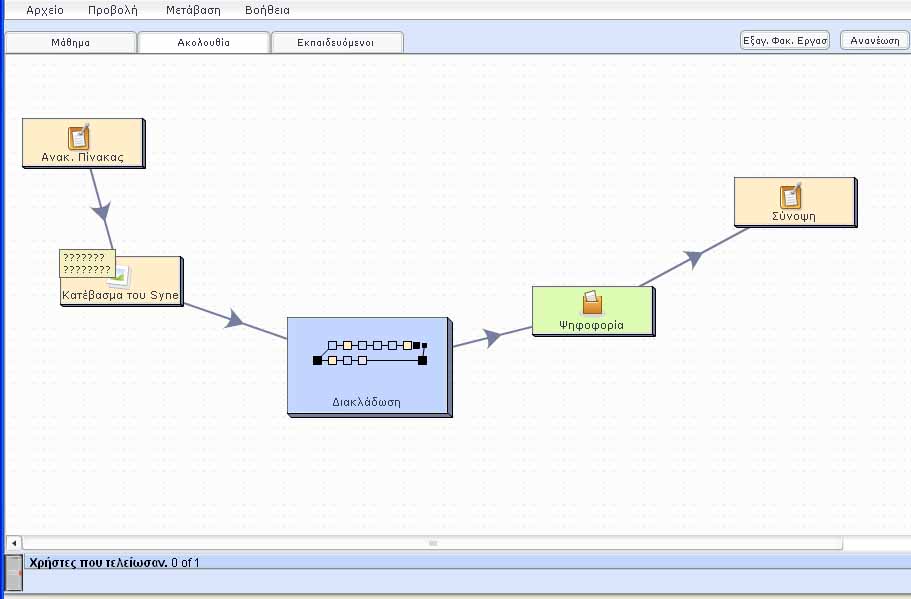The height and width of the screenshot is (599, 911).
Task: Click the Ανακ. Πίνακας noticeboard icon
Action: [79, 137]
